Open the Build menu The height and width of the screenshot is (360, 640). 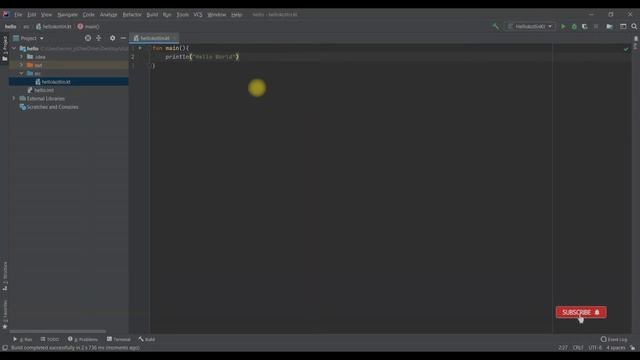click(x=152, y=14)
